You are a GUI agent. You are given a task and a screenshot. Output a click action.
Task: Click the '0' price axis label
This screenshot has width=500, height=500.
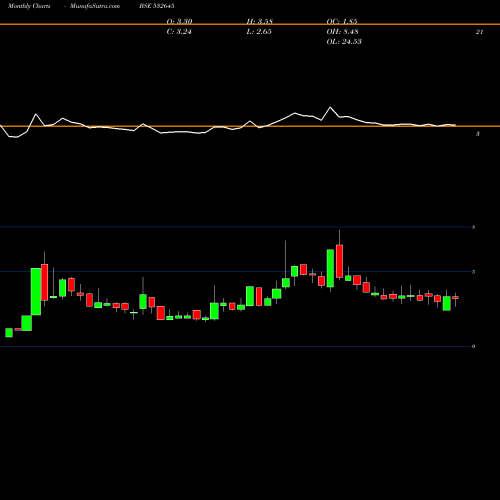point(473,346)
